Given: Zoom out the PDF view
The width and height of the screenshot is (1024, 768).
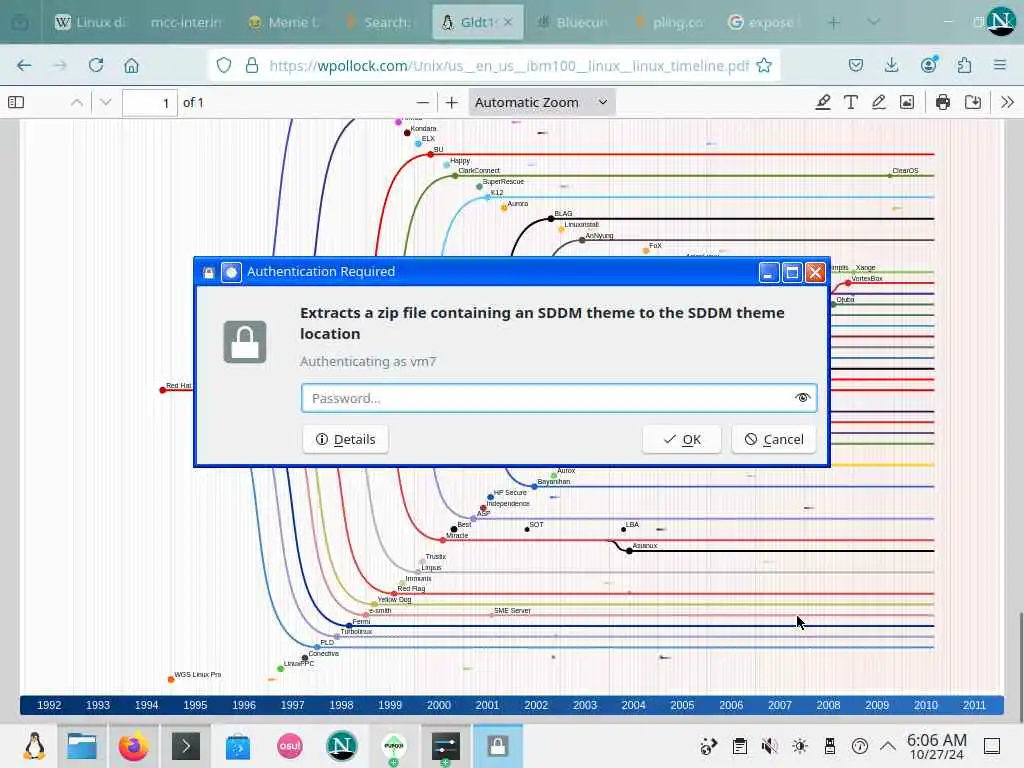Looking at the screenshot, I should tap(423, 103).
